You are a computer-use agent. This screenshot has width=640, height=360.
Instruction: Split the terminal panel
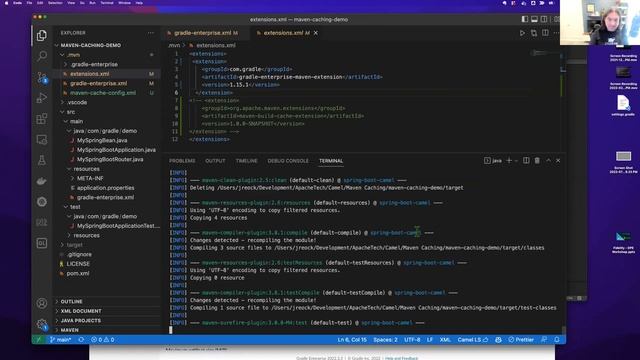(526, 161)
